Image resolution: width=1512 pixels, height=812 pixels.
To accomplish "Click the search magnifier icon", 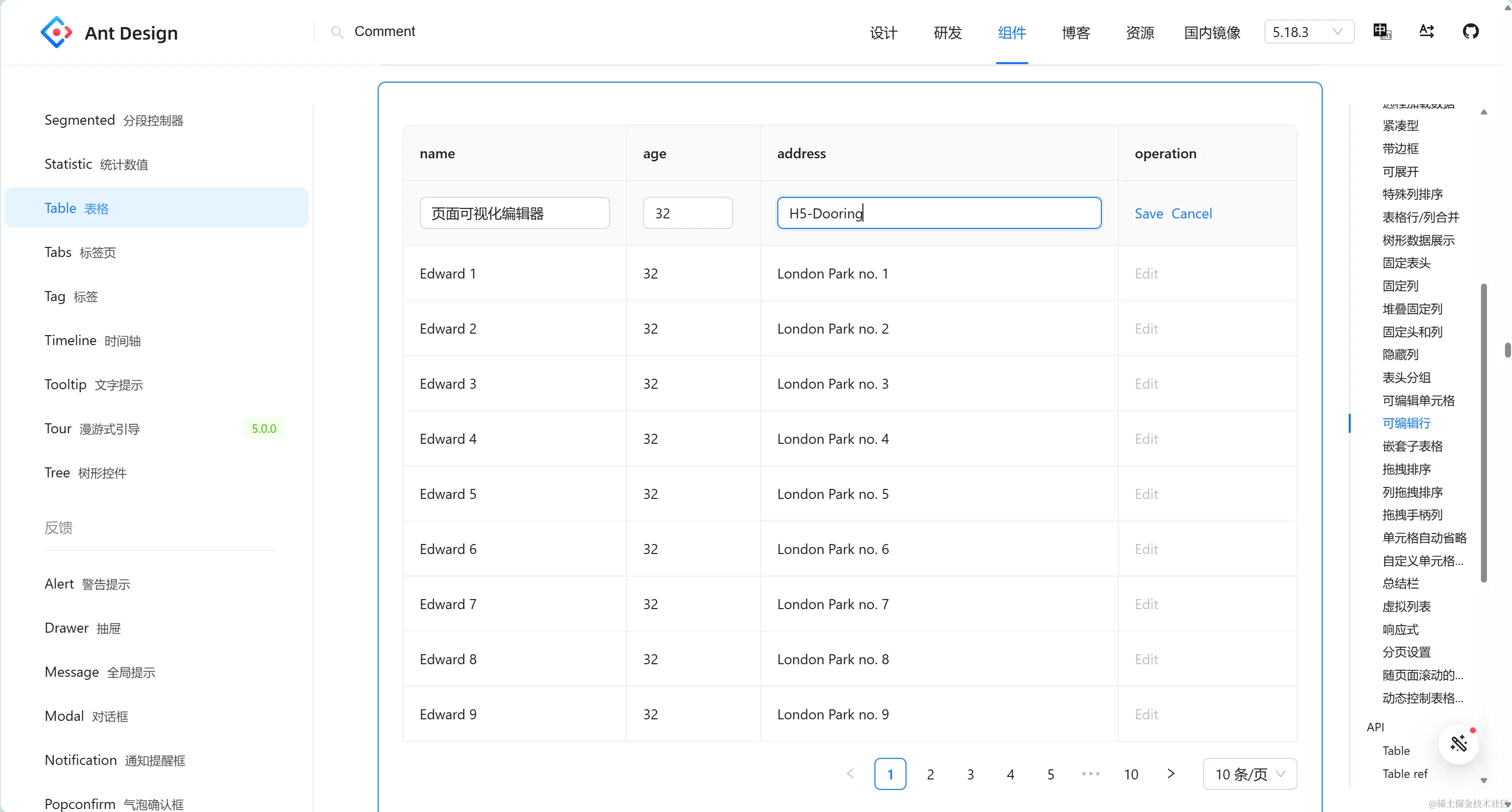I will click(337, 32).
